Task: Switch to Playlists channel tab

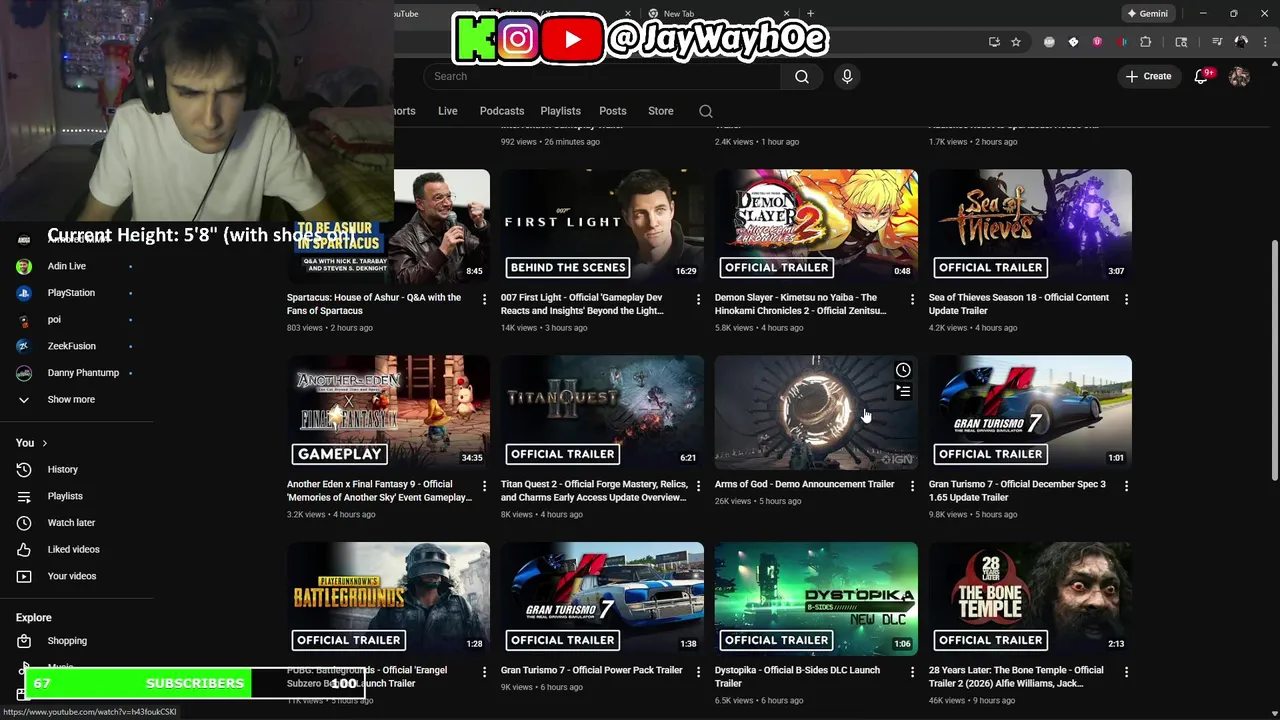Action: pyautogui.click(x=560, y=111)
